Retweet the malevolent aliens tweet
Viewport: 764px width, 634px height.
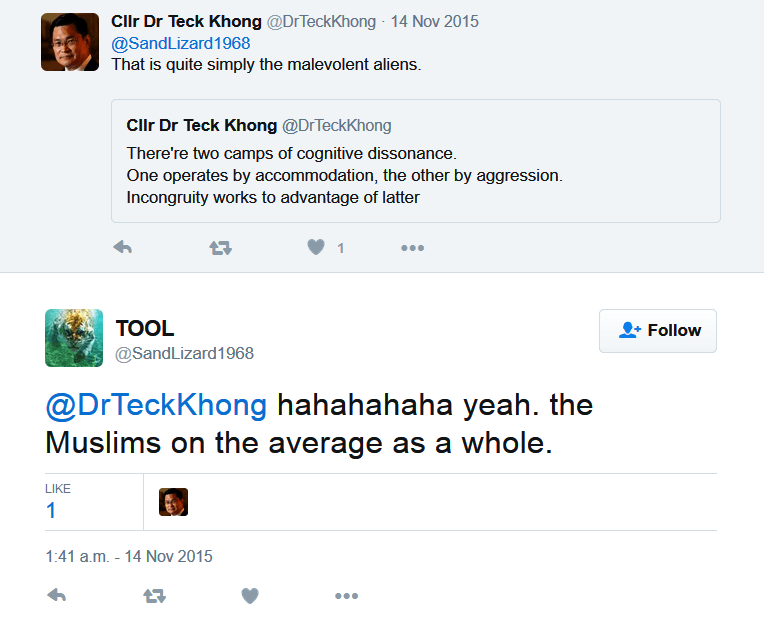tap(220, 248)
